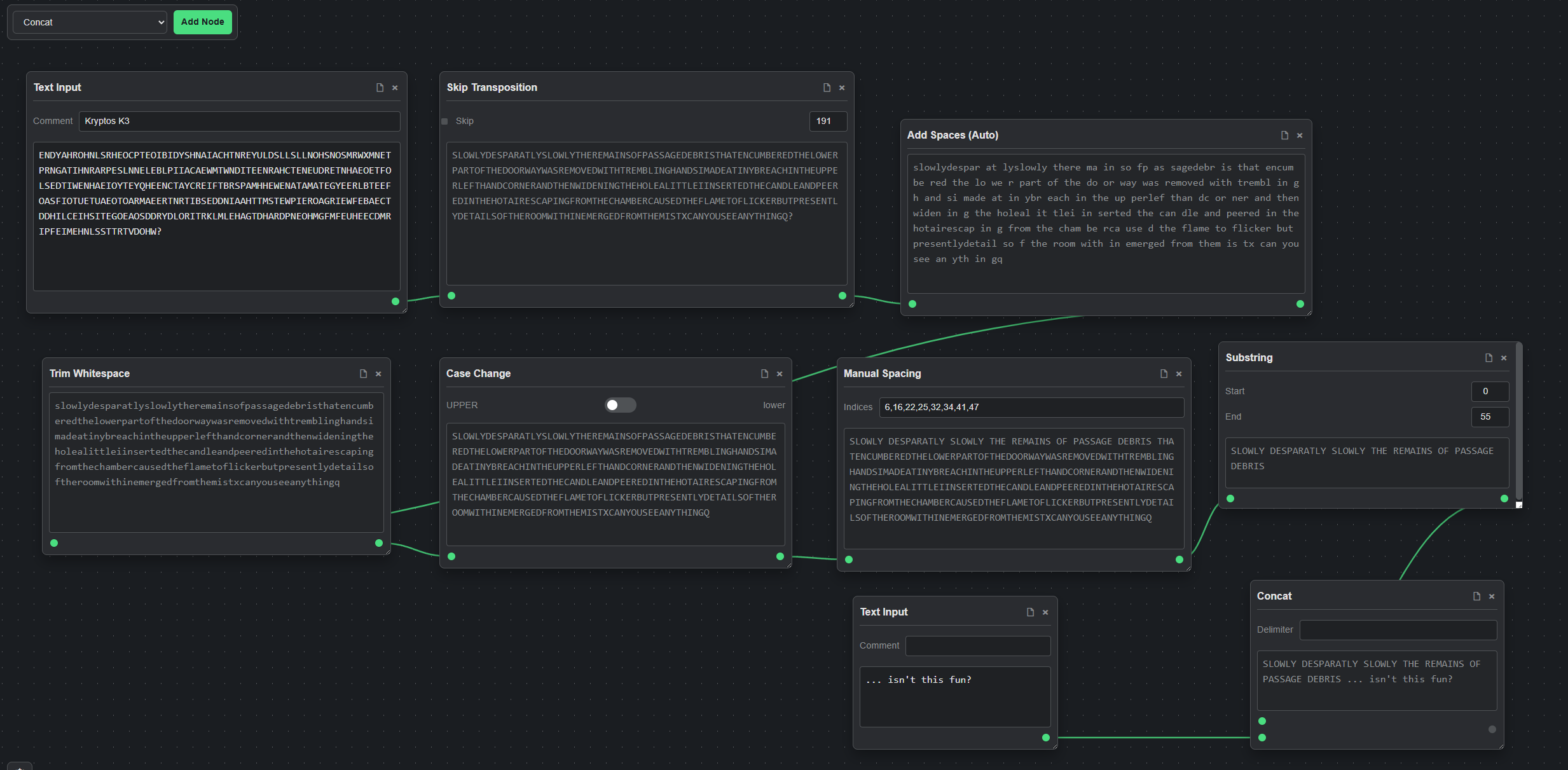
Task: Edit the End value 55 in Substring
Action: point(1489,416)
